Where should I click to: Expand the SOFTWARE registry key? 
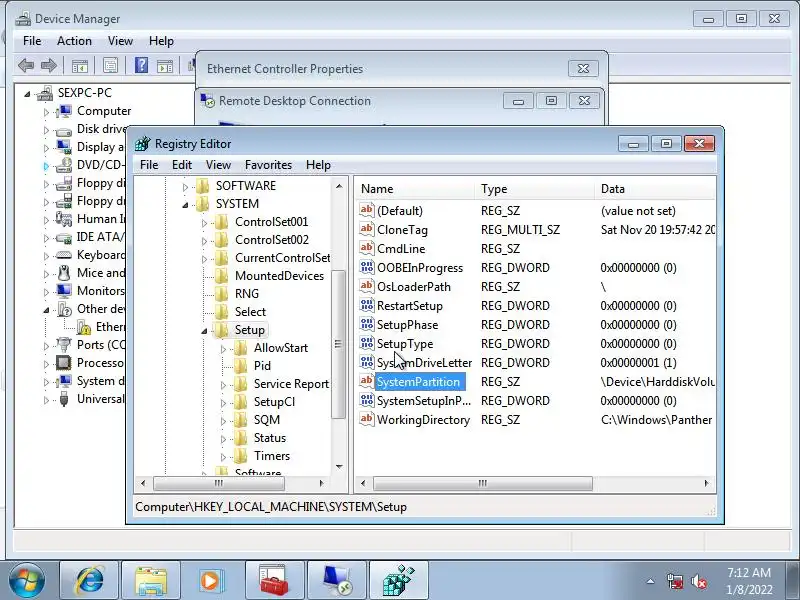pos(185,187)
